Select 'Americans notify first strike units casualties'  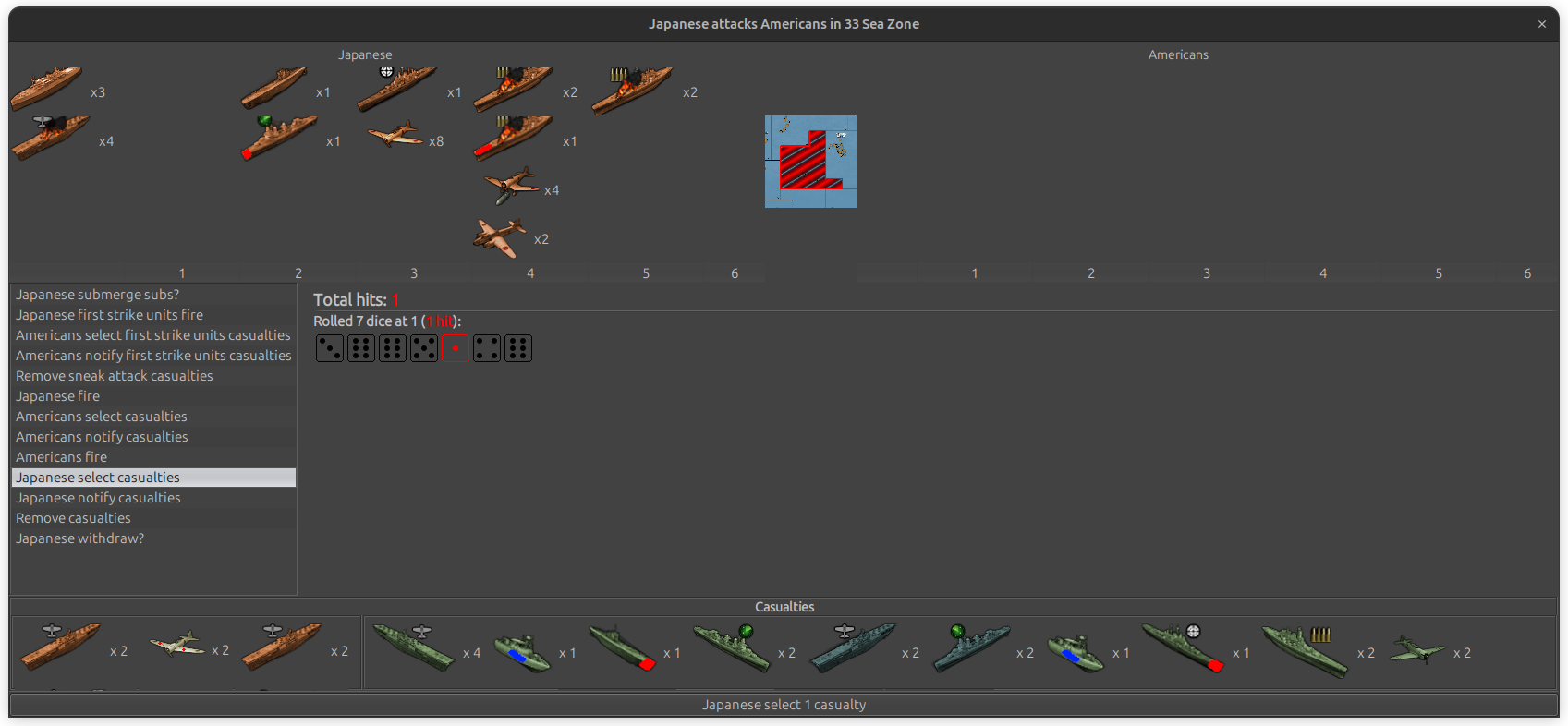pos(153,356)
